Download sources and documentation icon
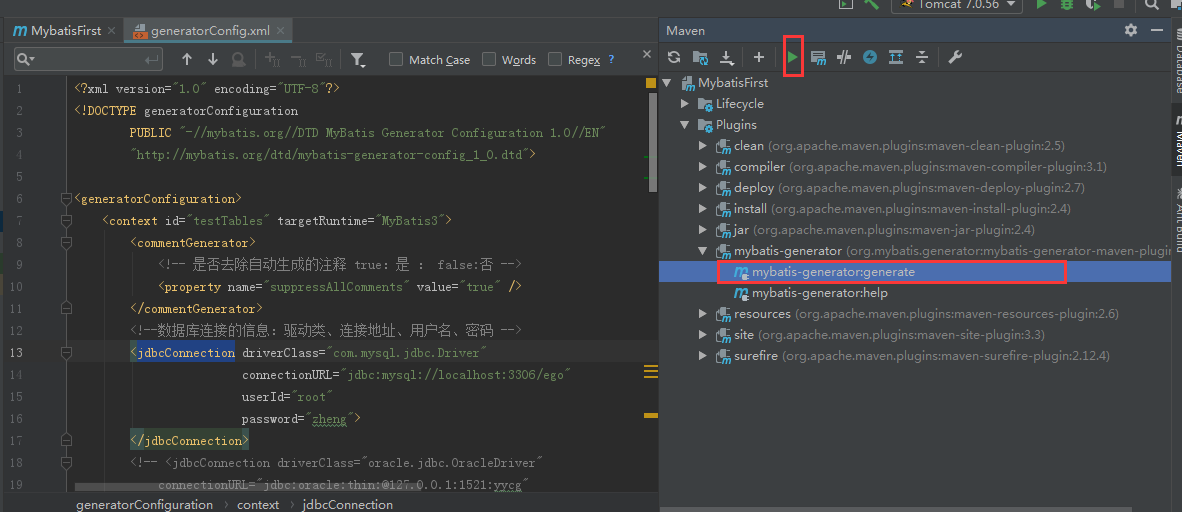Image resolution: width=1182 pixels, height=512 pixels. (x=726, y=57)
